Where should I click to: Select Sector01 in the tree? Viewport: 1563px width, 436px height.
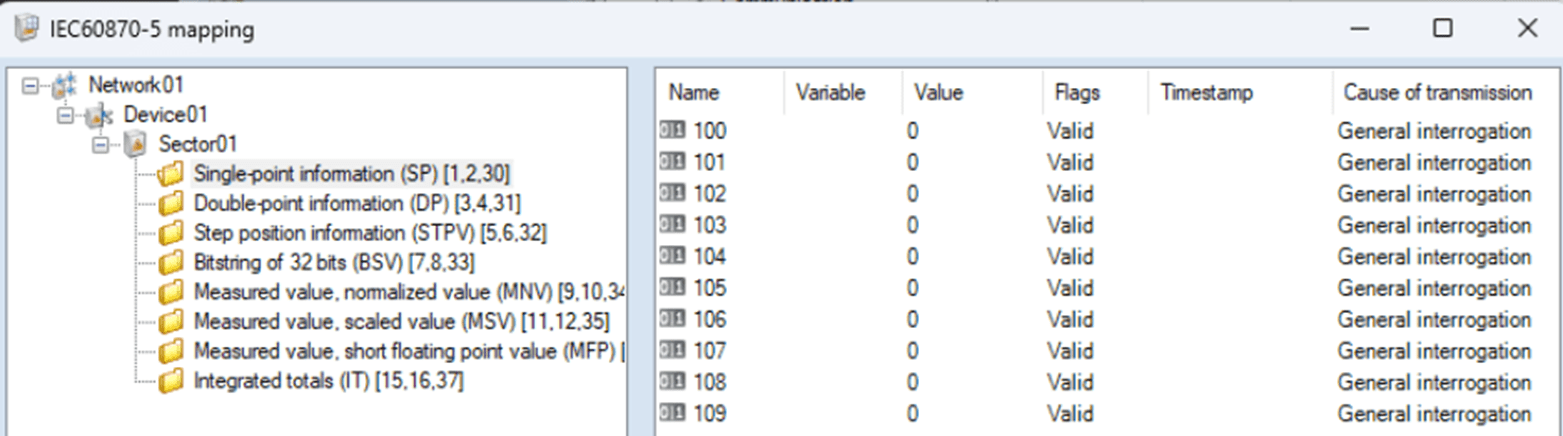click(x=198, y=146)
